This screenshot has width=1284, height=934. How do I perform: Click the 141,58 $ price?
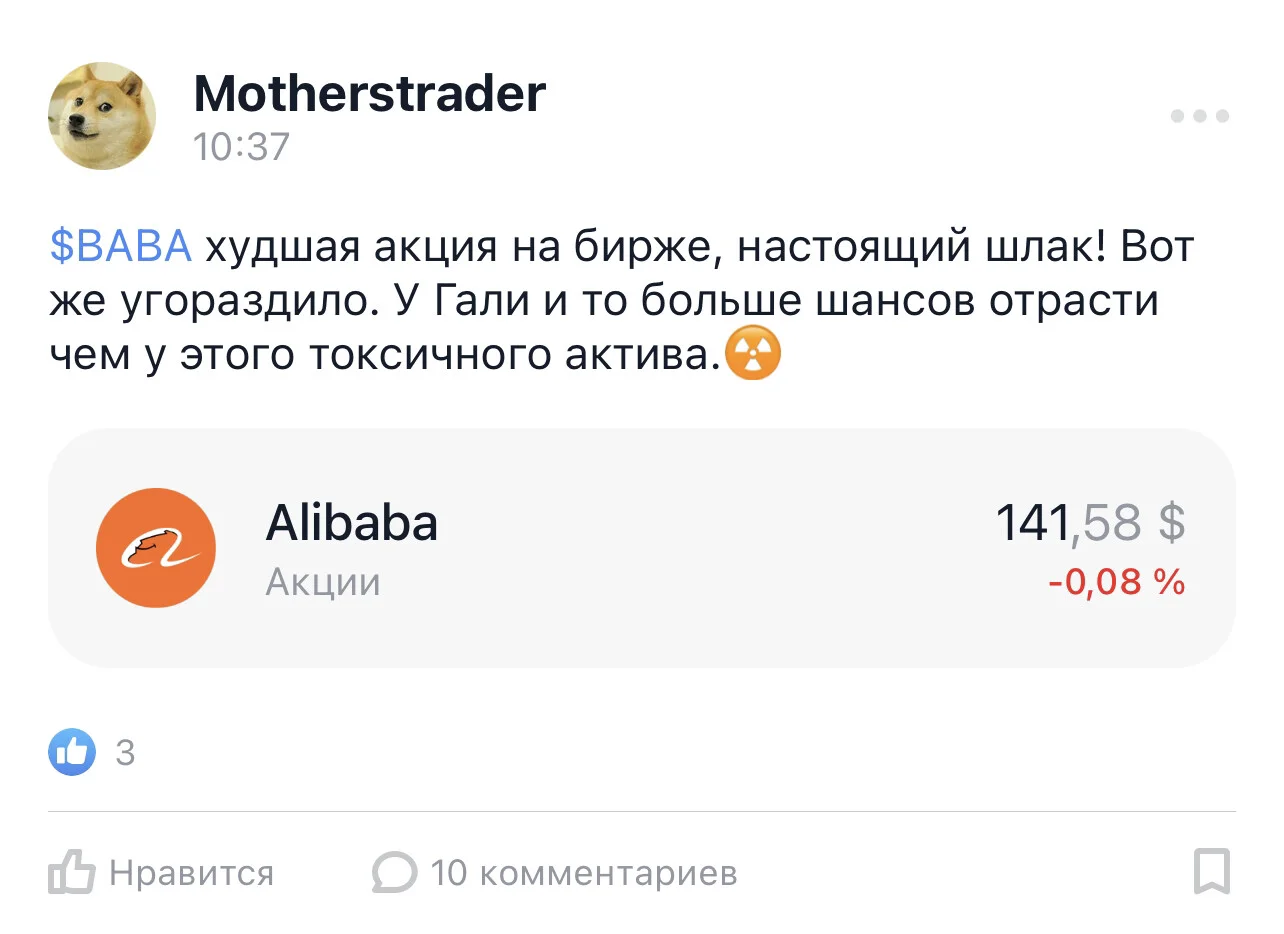point(1090,523)
